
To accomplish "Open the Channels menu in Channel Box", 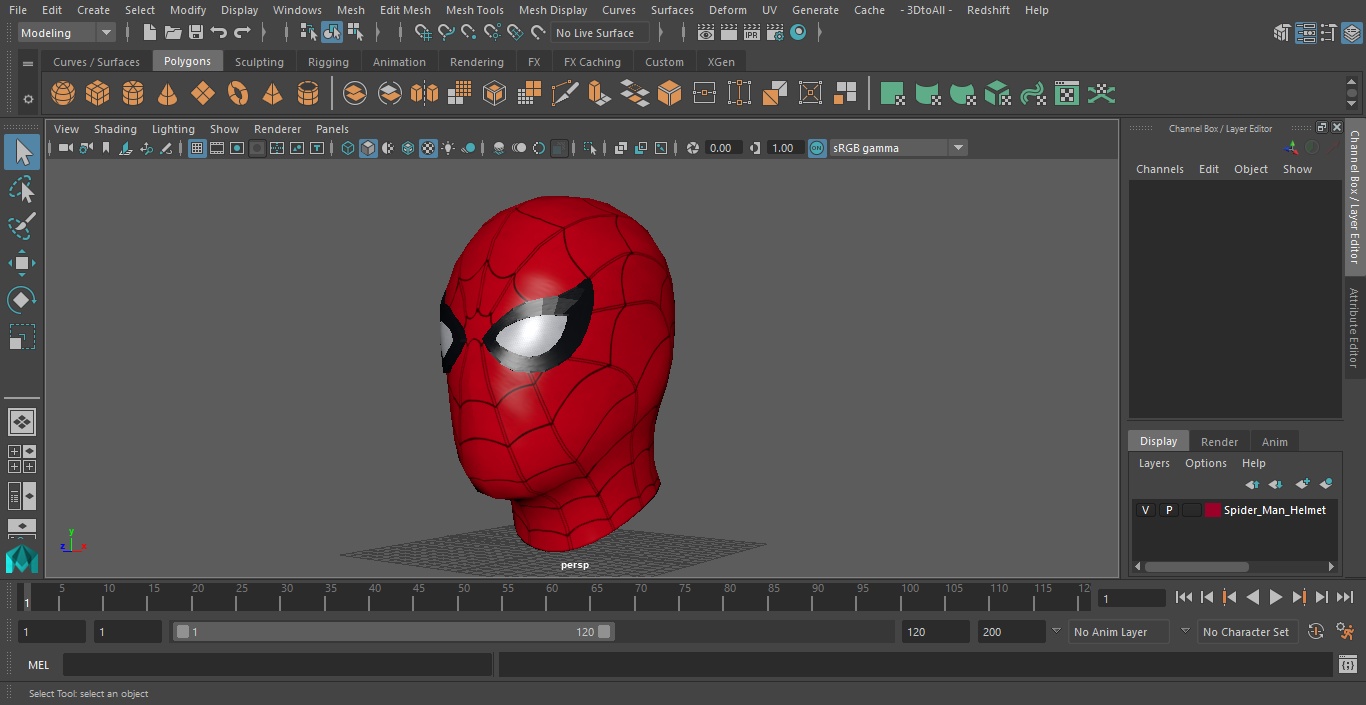I will tap(1159, 169).
